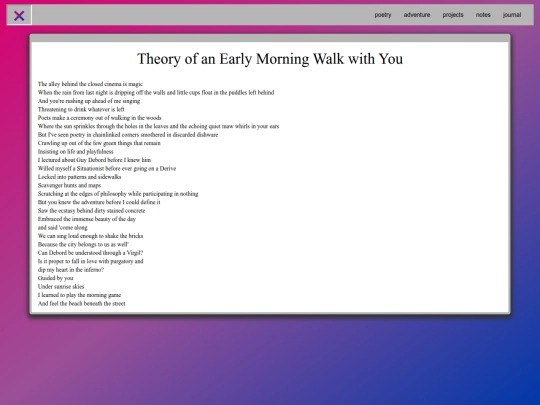Screen dimensions: 540x405
Task: Click line 'Saw the ecstasy behind dirty stained concrete'
Action: (x=91, y=210)
